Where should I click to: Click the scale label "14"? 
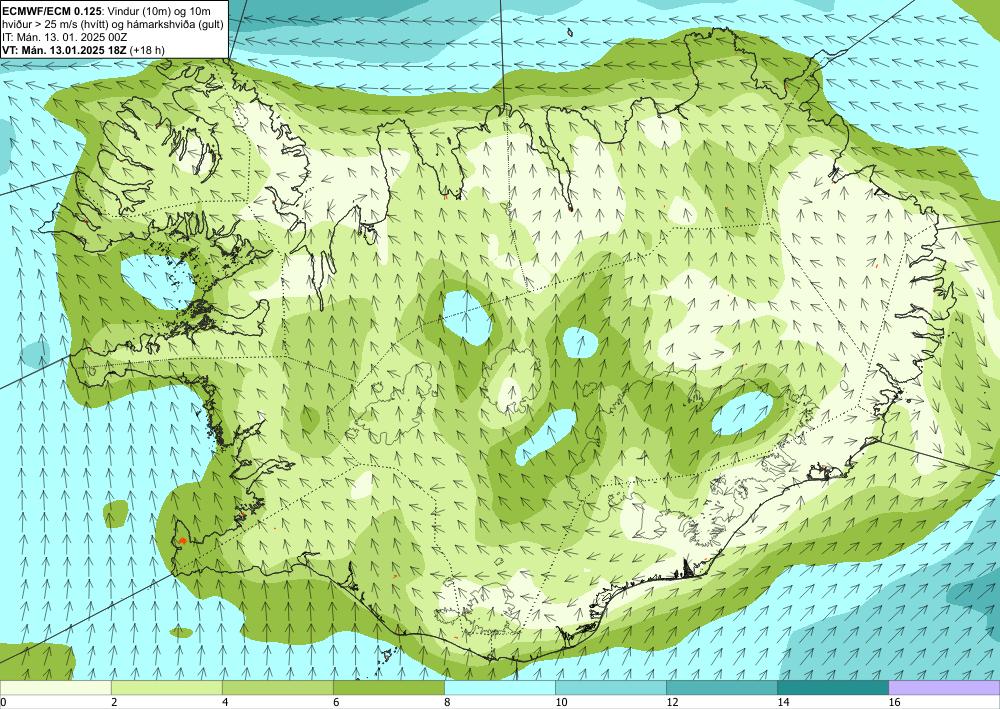[x=783, y=702]
